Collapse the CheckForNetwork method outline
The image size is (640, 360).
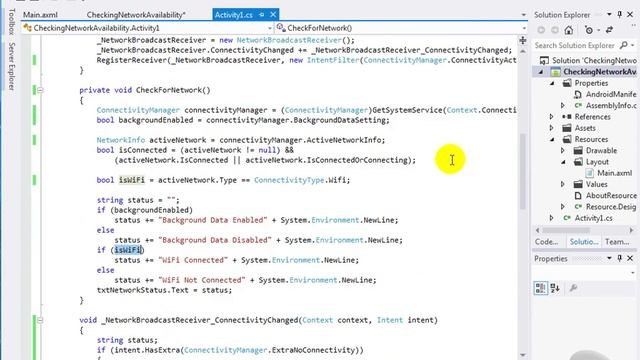(x=40, y=90)
